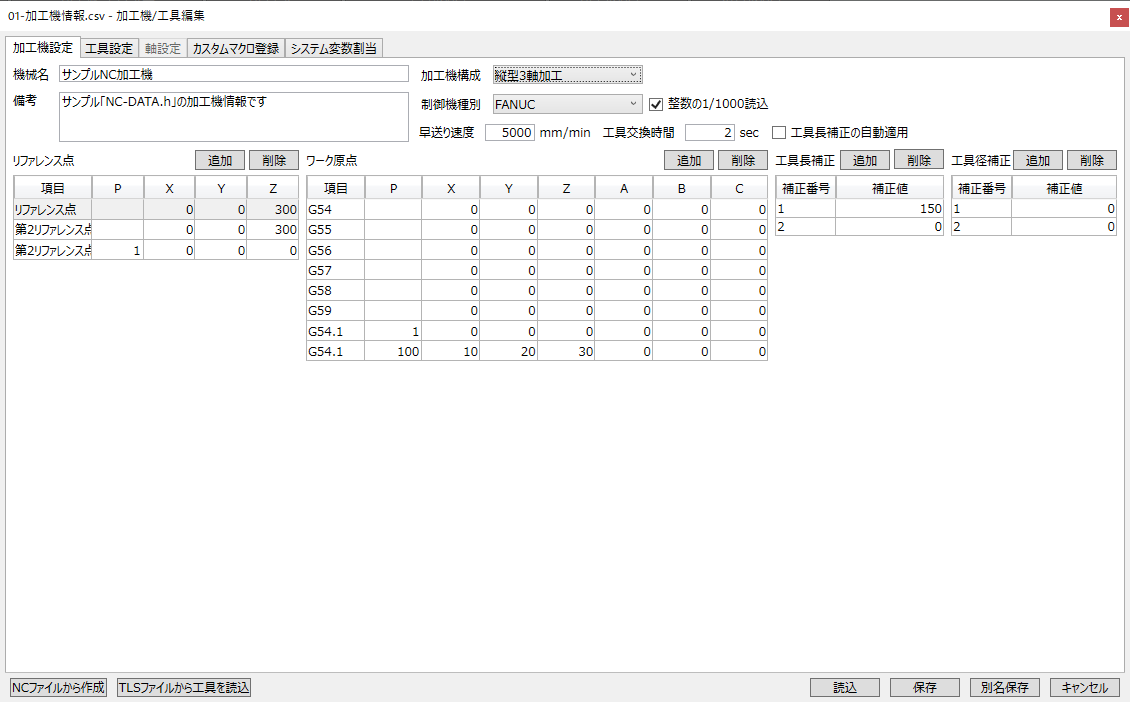
Task: Click the 機械名 text field
Action: 234,74
